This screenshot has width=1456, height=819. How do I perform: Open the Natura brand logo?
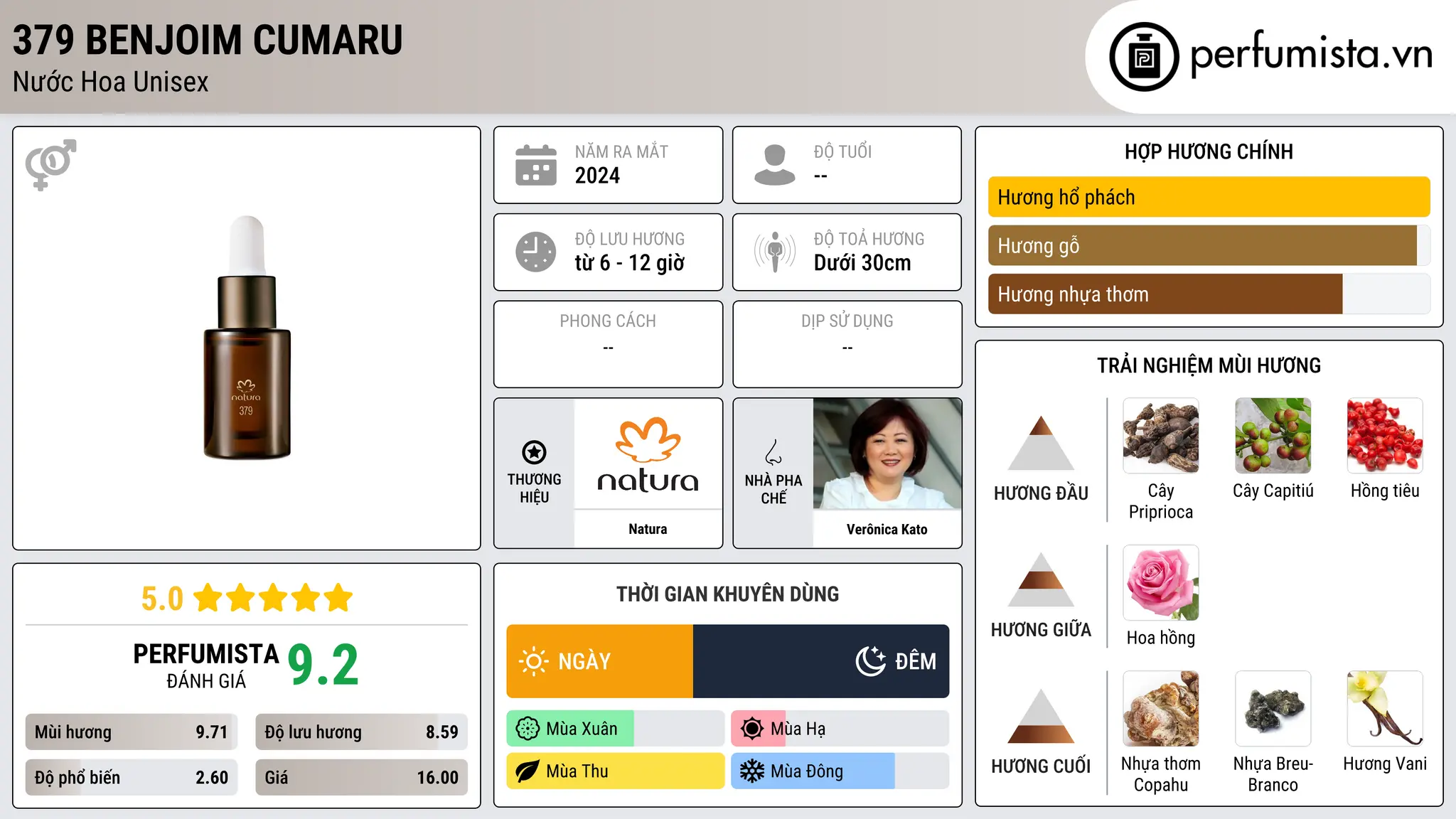(x=648, y=455)
